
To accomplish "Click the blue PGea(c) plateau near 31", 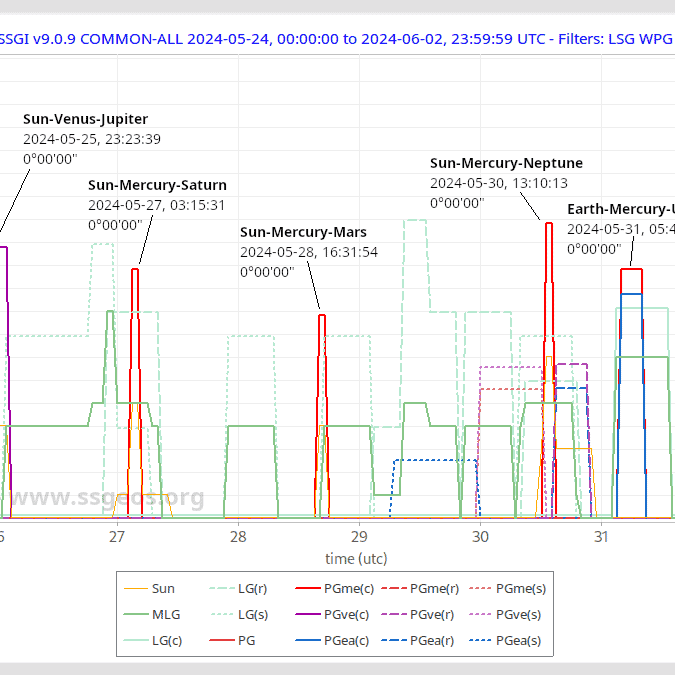I will (631, 294).
